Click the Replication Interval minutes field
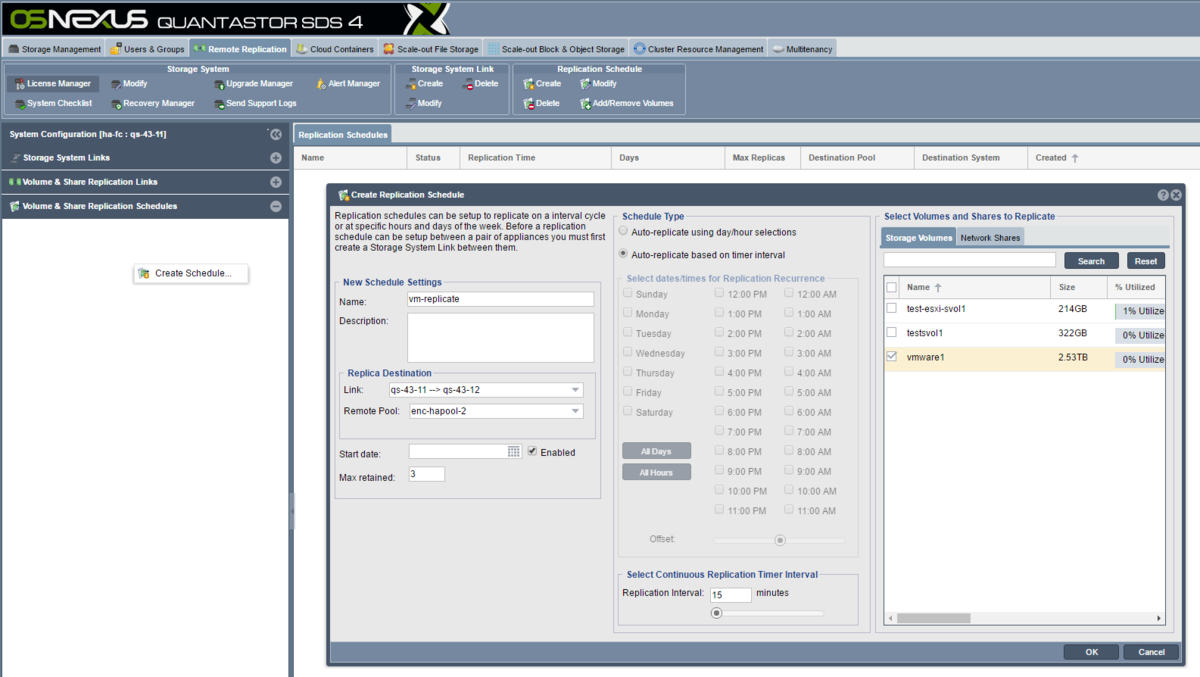 coord(731,594)
